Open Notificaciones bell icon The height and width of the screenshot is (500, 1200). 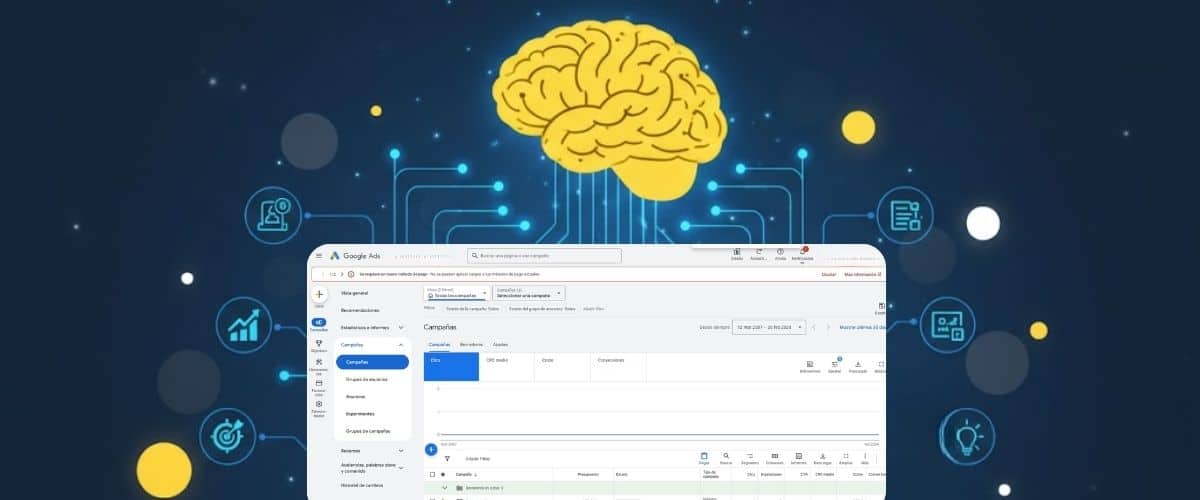point(801,252)
